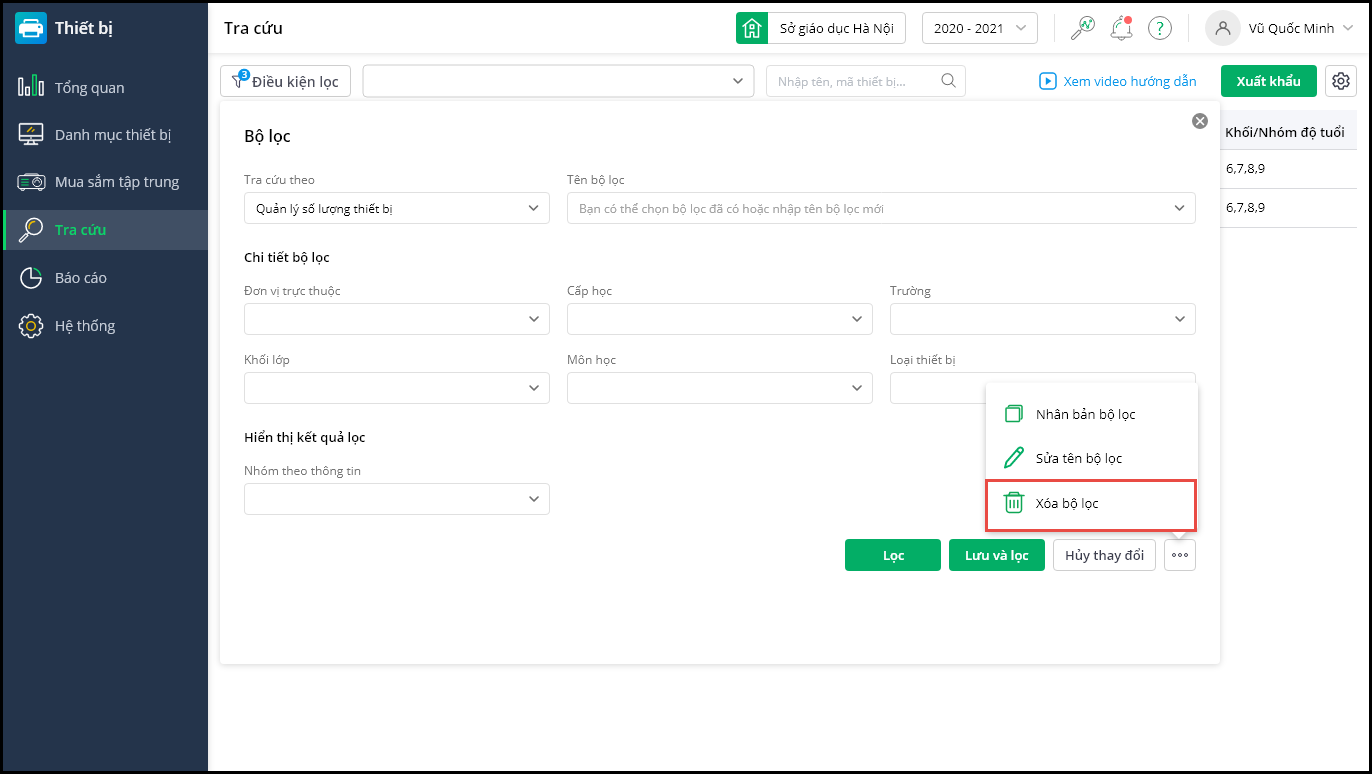Open the Xem video hướng dẫn link
This screenshot has width=1372, height=774.
click(x=1118, y=81)
